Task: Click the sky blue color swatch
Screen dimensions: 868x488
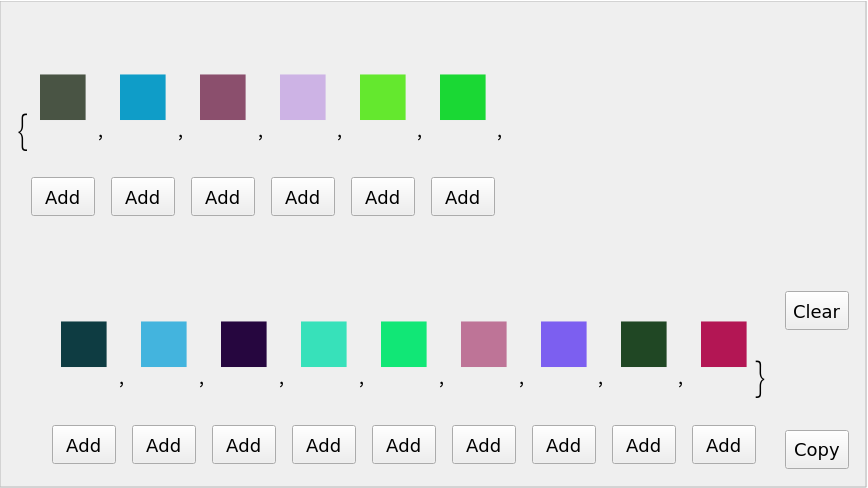Action: [x=164, y=344]
